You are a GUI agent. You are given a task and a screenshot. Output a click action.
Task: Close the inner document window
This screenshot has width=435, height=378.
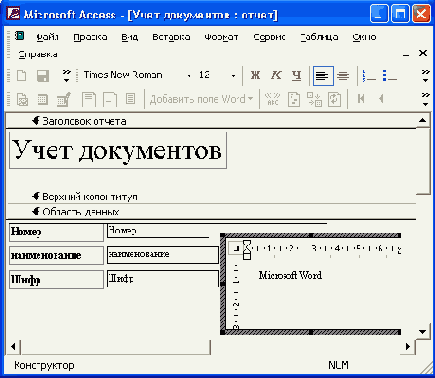pyautogui.click(x=423, y=53)
